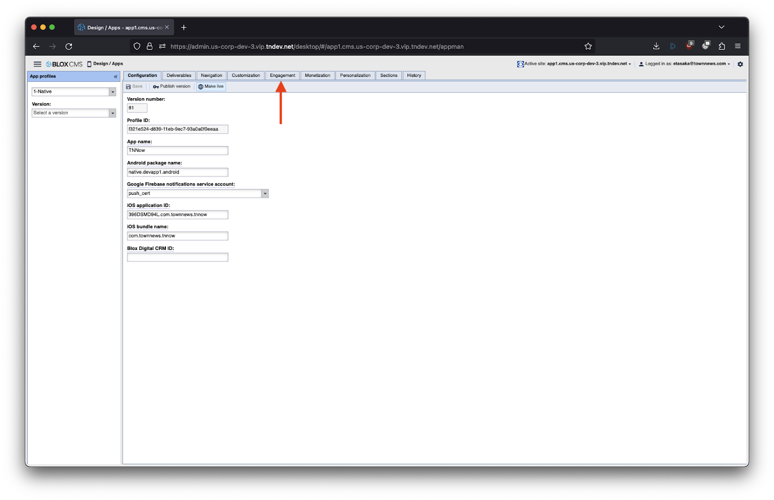Open the Monetization tab
Screen dimensions: 774x500
point(317,75)
